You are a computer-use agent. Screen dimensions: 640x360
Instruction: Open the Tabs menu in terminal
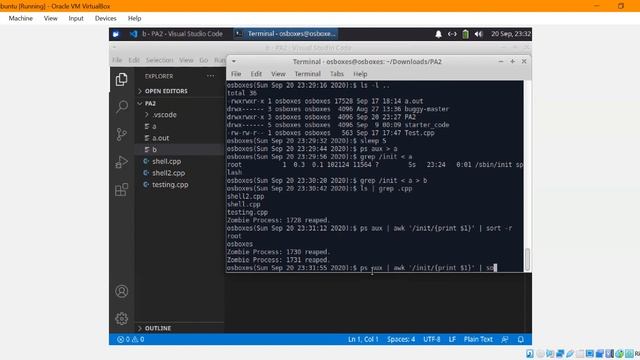click(x=337, y=74)
